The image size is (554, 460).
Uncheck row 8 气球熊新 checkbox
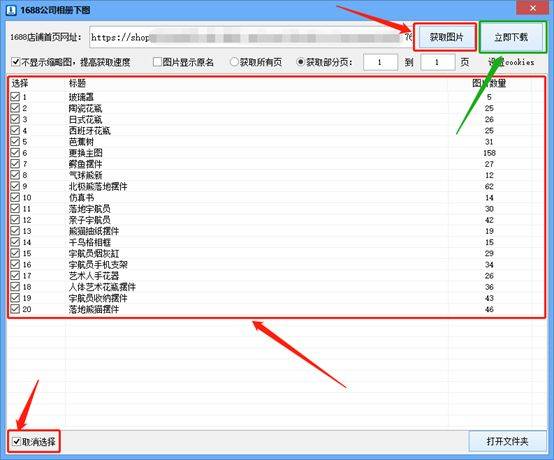15,175
